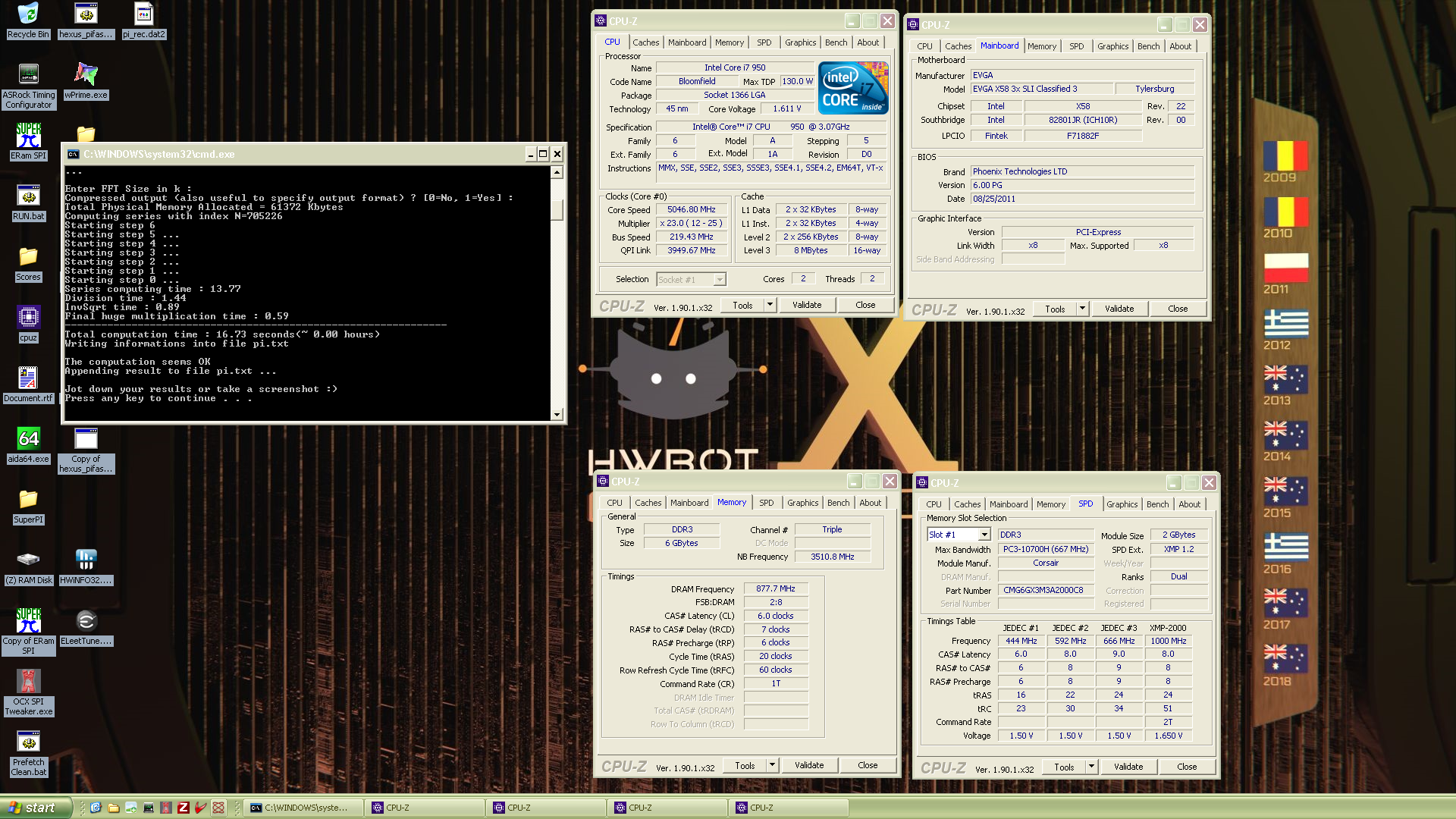1456x819 pixels.
Task: Click cmd window scrollbar up arrow
Action: 557,172
